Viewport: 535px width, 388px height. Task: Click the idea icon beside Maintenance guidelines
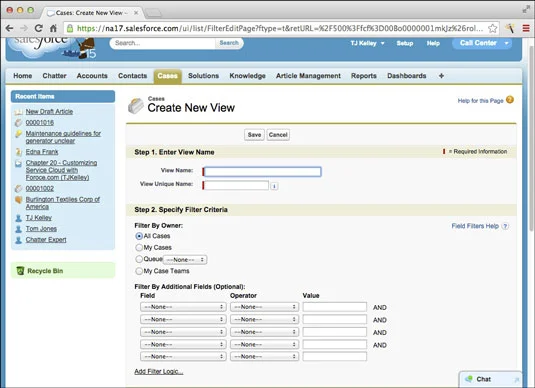click(18, 134)
